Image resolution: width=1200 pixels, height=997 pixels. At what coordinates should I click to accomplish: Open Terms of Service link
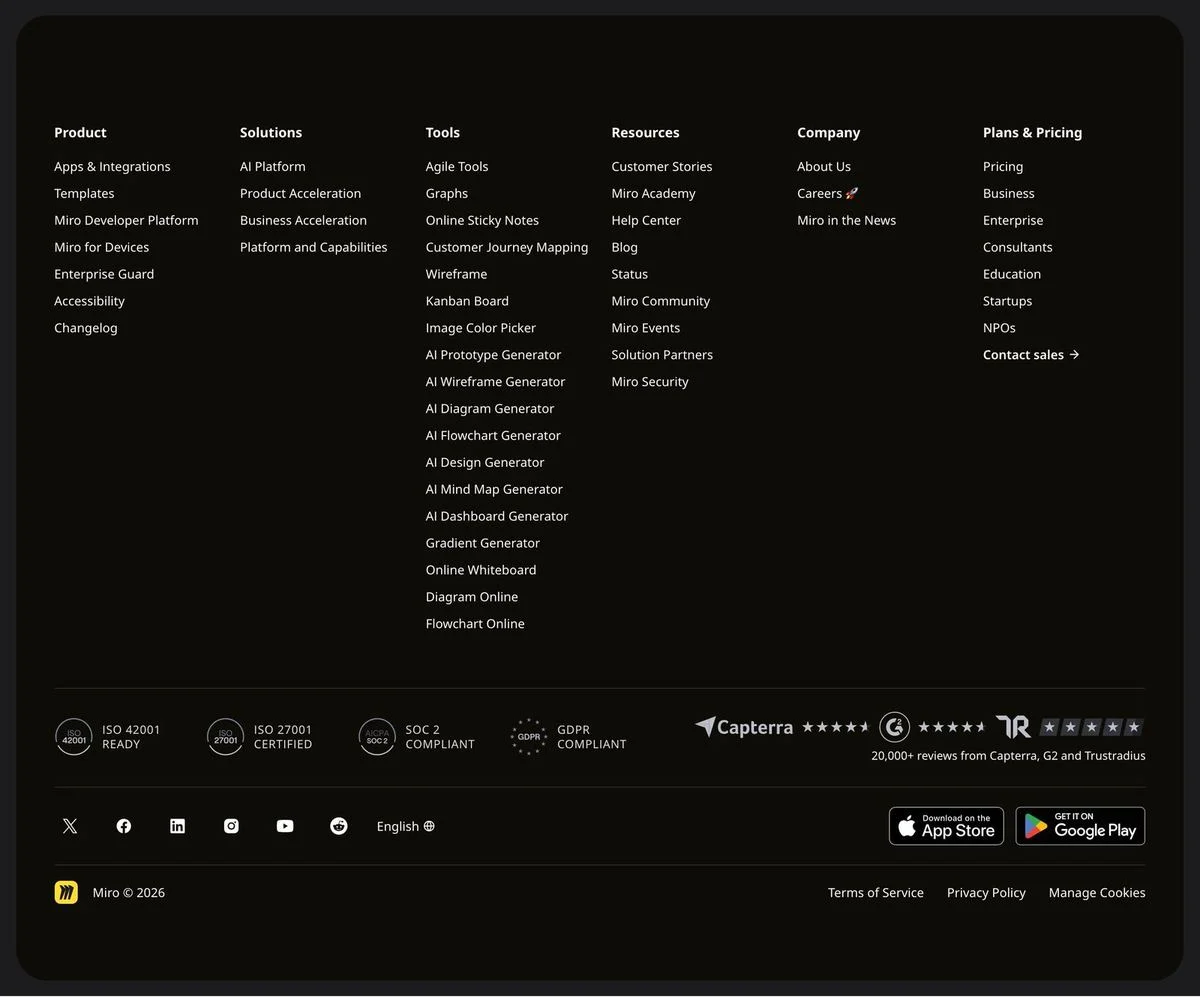(x=876, y=893)
